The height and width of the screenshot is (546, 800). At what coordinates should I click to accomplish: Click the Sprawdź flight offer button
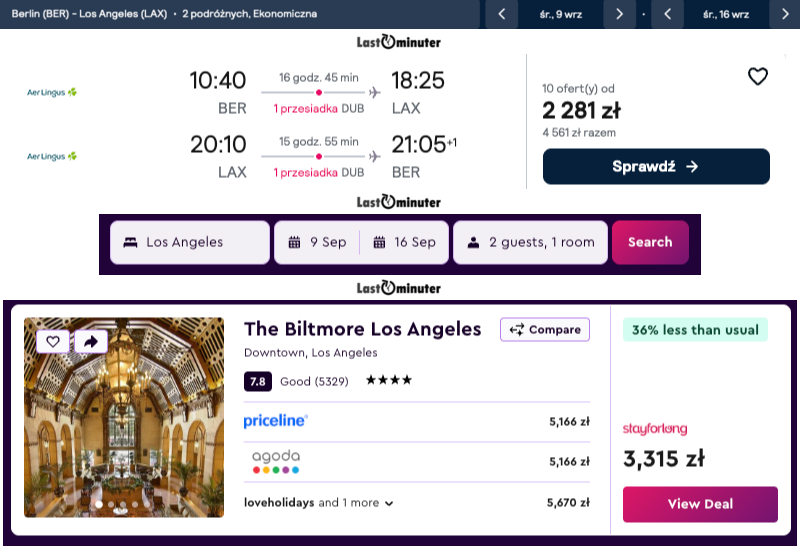[x=656, y=166]
